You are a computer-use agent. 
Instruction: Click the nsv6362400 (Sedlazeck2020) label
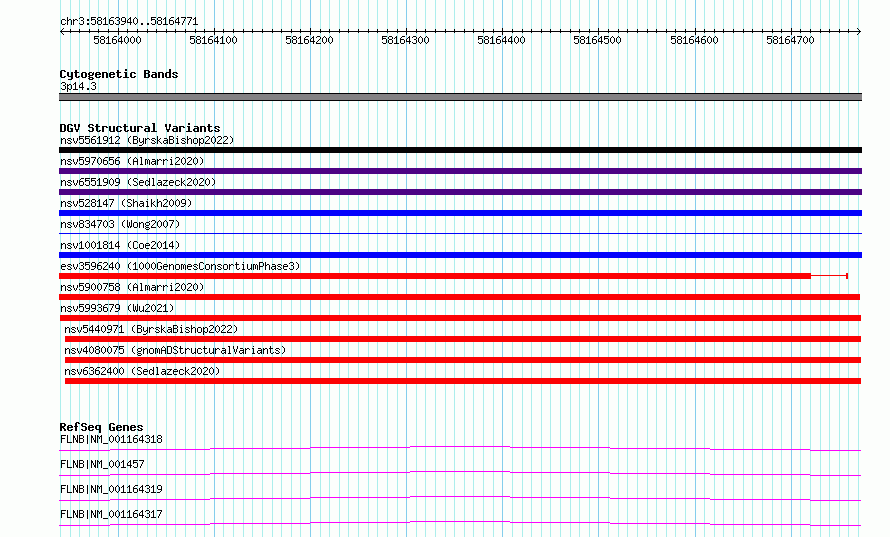[x=142, y=371]
